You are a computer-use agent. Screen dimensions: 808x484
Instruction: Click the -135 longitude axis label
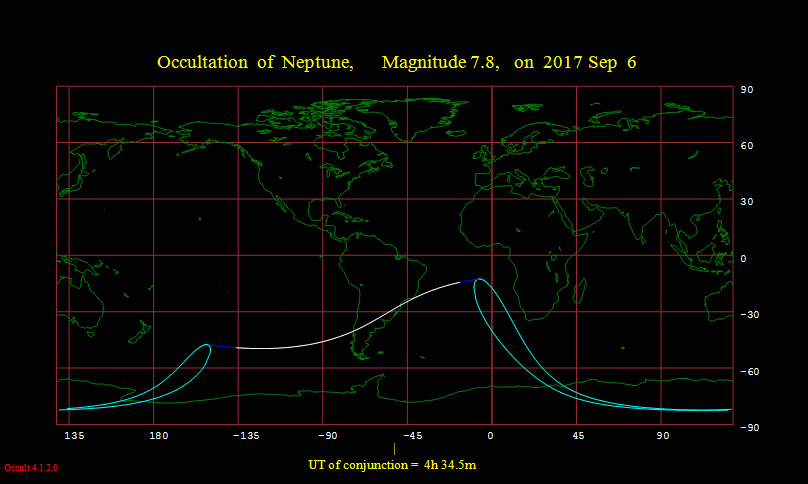click(246, 436)
